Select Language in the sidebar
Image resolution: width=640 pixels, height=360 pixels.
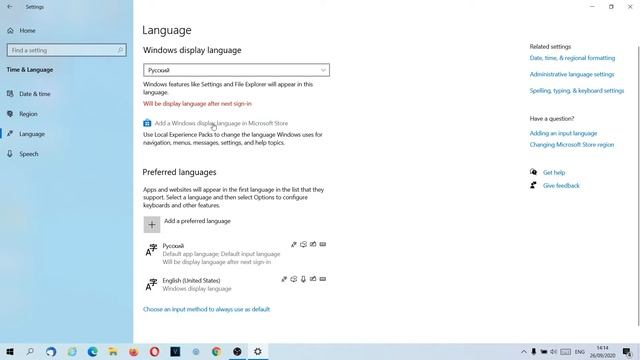(x=32, y=134)
